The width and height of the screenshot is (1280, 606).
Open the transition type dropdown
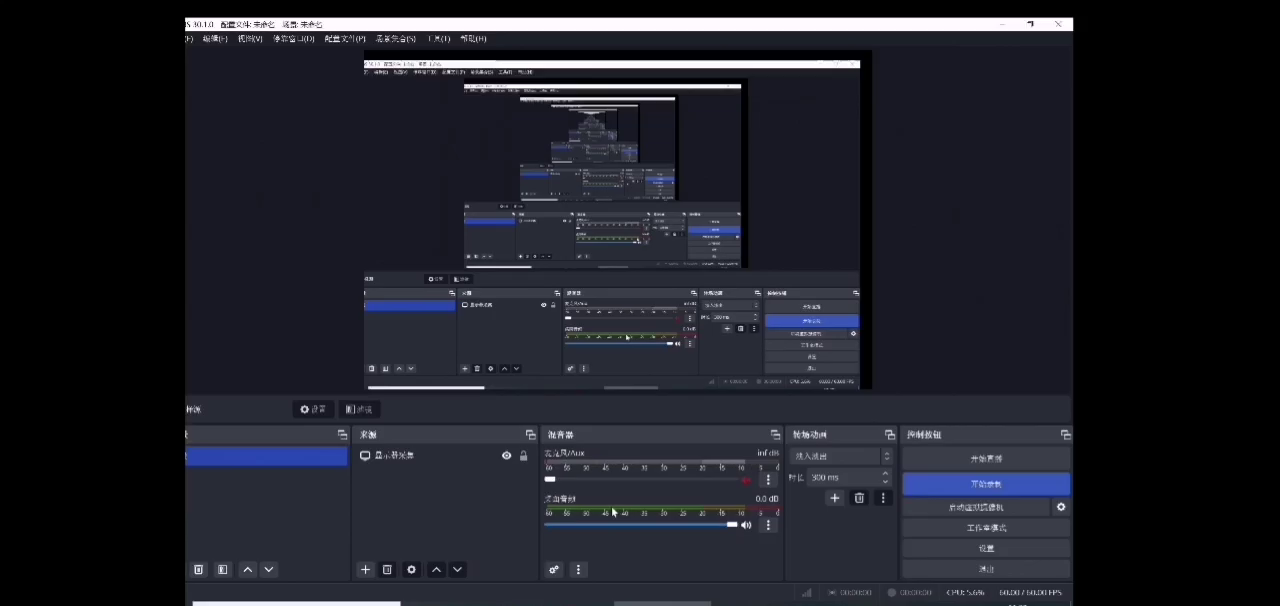[840, 456]
